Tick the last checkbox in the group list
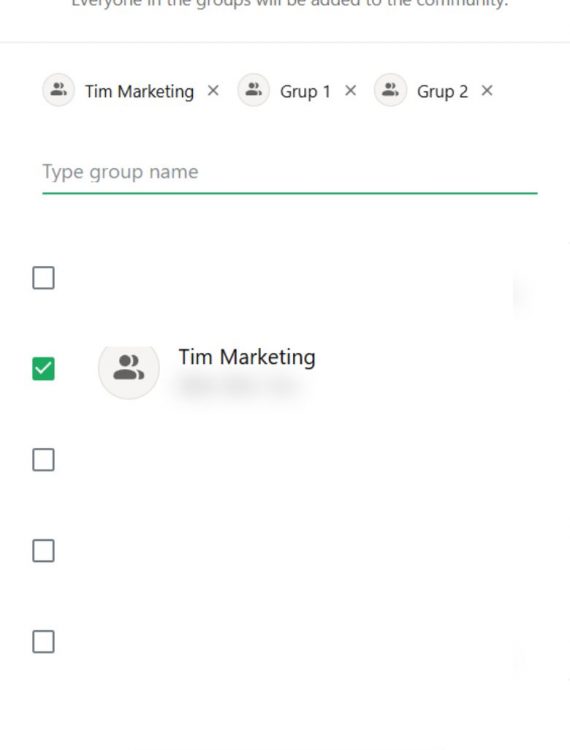The height and width of the screenshot is (750, 570). [44, 641]
